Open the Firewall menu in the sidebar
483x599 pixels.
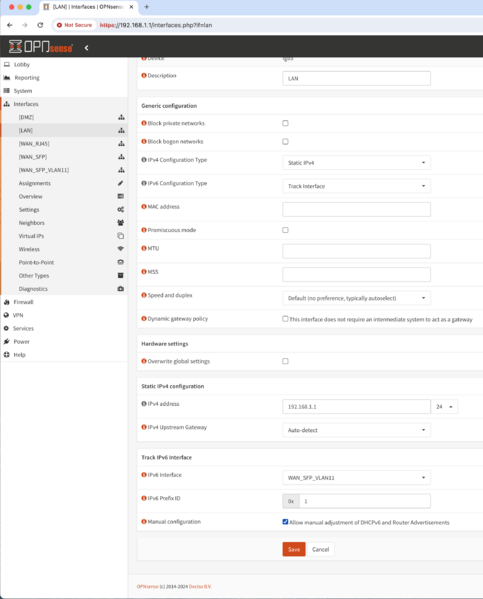tap(23, 302)
